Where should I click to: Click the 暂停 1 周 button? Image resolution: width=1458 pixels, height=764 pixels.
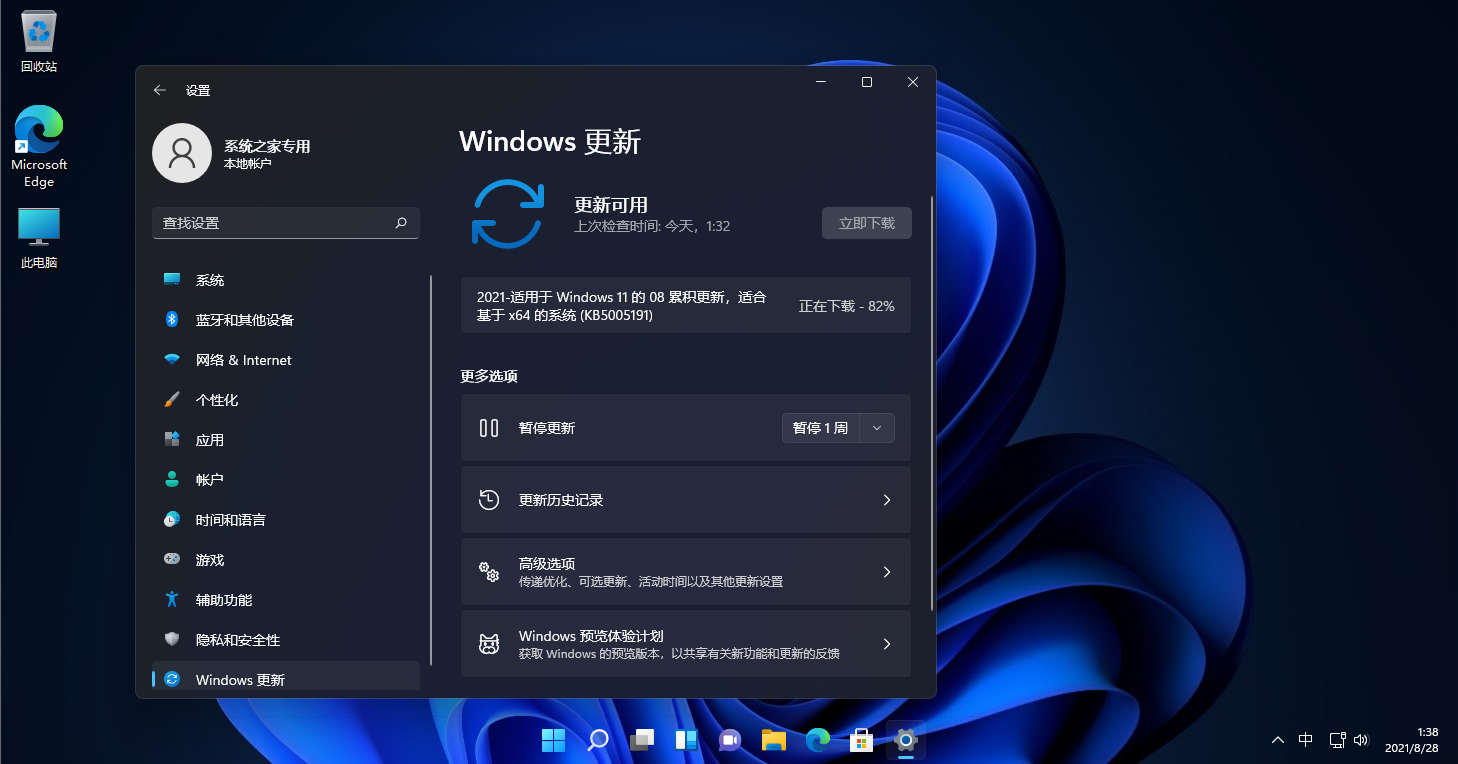pyautogui.click(x=820, y=428)
